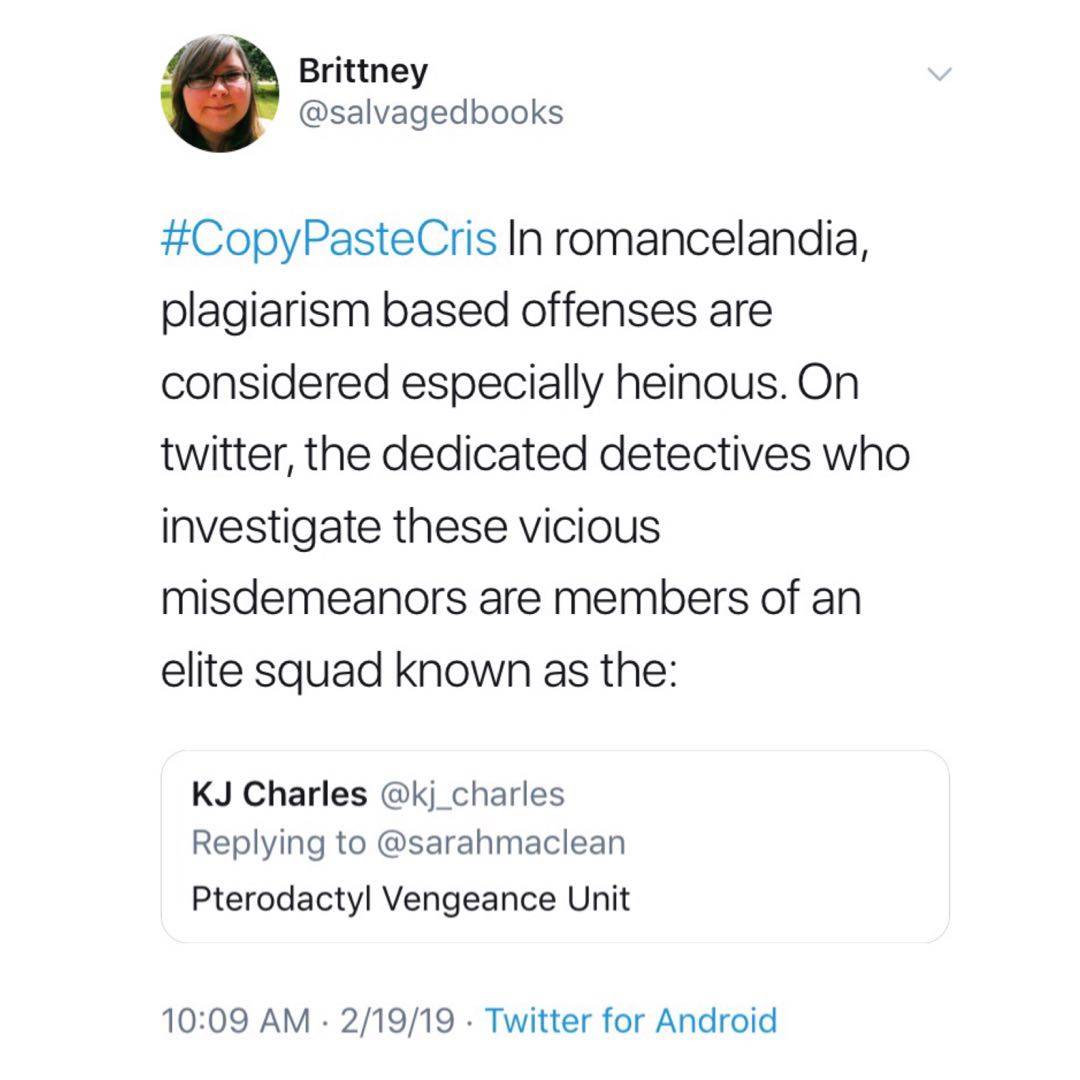
Task: Click the 10:09 AM timestamp
Action: [x=235, y=1020]
